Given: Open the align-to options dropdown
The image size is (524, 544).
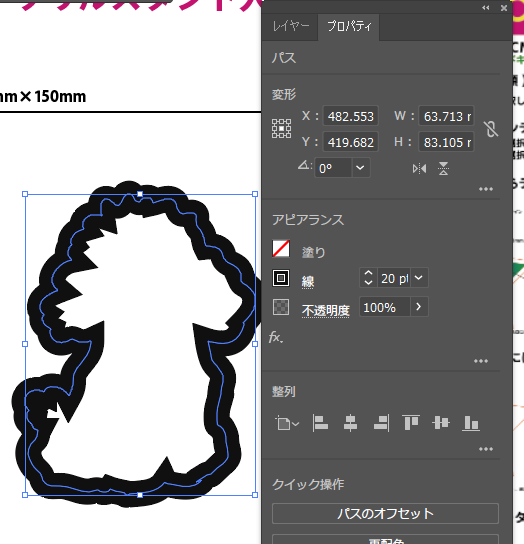Looking at the screenshot, I should pyautogui.click(x=287, y=424).
